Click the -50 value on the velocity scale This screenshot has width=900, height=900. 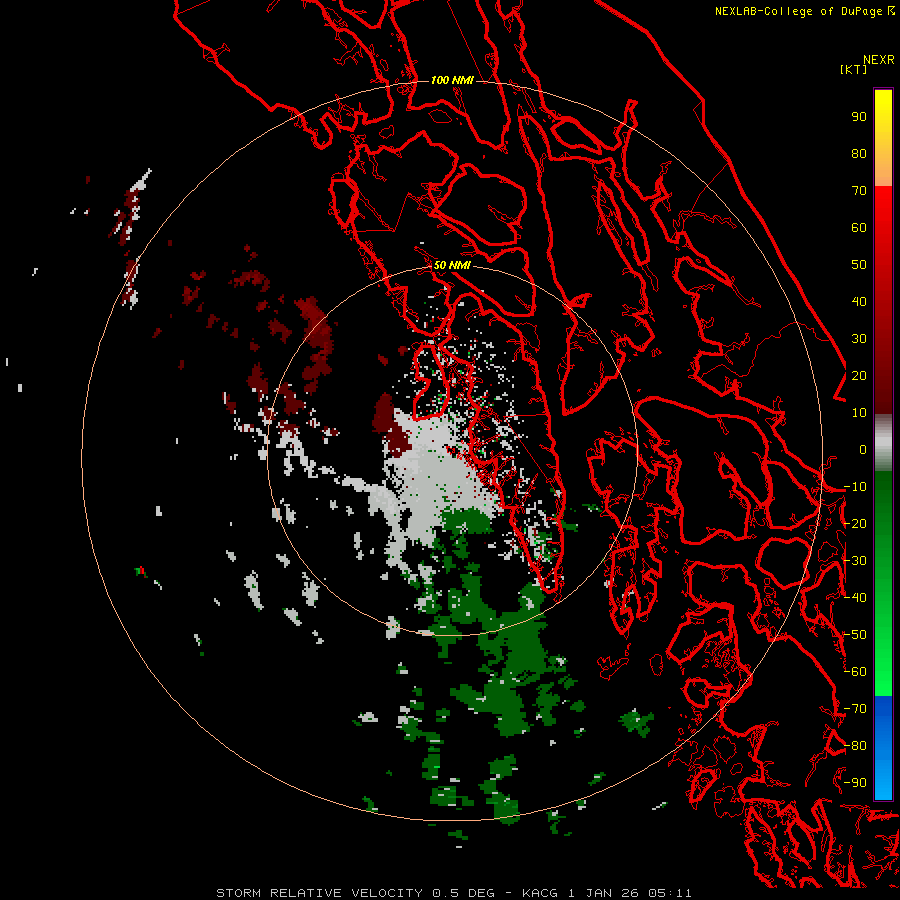(x=855, y=635)
